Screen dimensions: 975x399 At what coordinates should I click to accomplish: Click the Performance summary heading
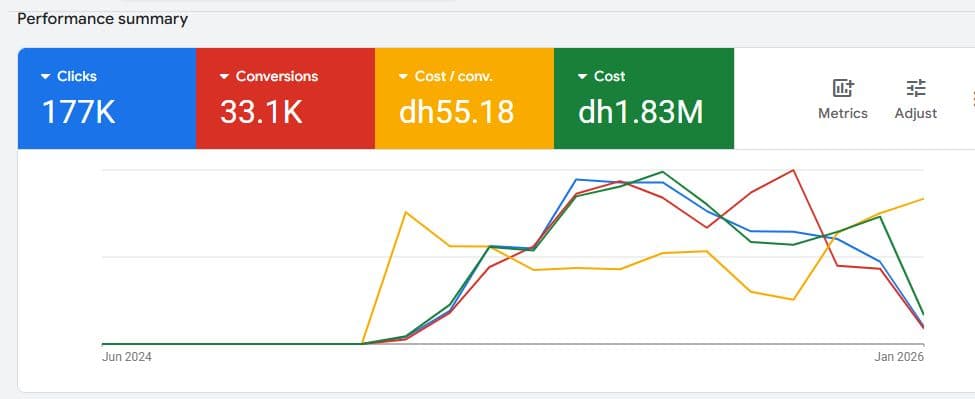103,19
